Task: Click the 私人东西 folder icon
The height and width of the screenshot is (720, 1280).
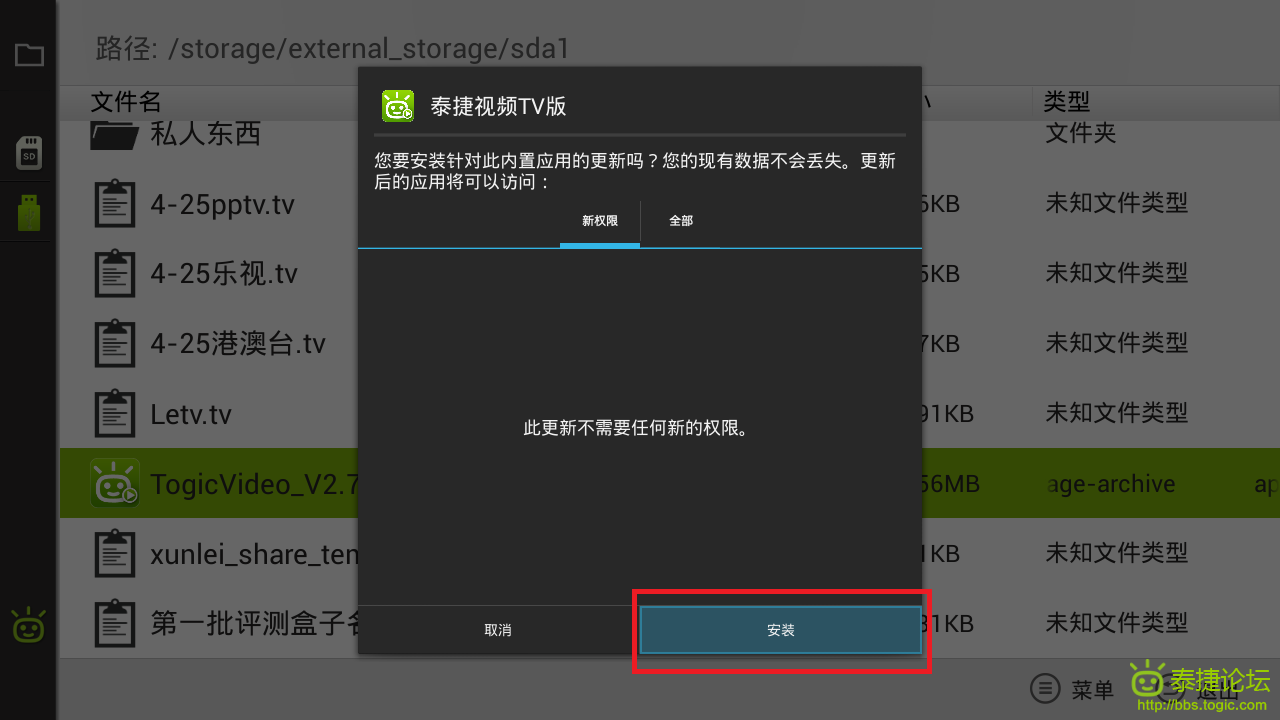Action: point(115,134)
